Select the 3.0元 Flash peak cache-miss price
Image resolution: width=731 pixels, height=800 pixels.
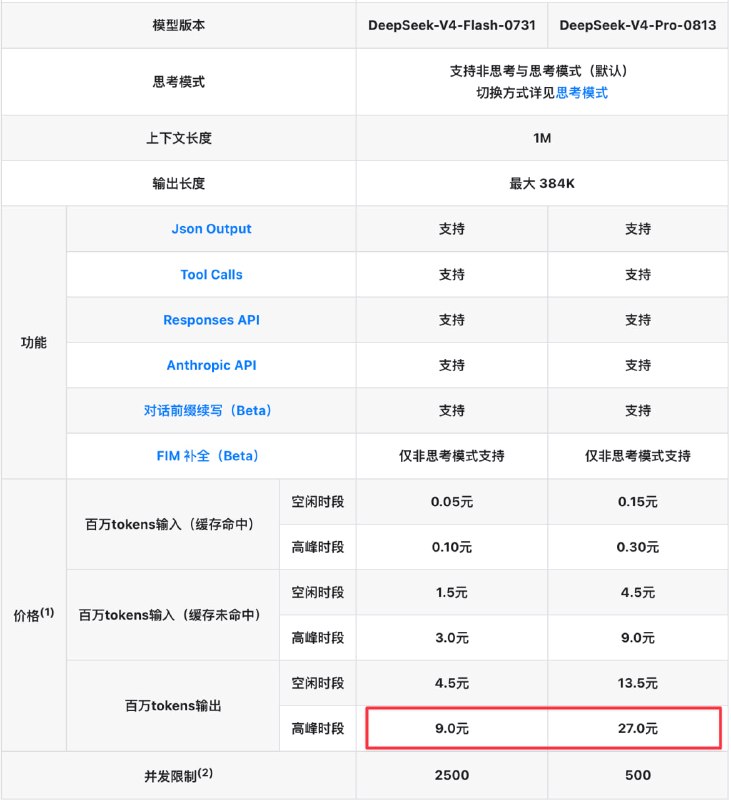[451, 638]
